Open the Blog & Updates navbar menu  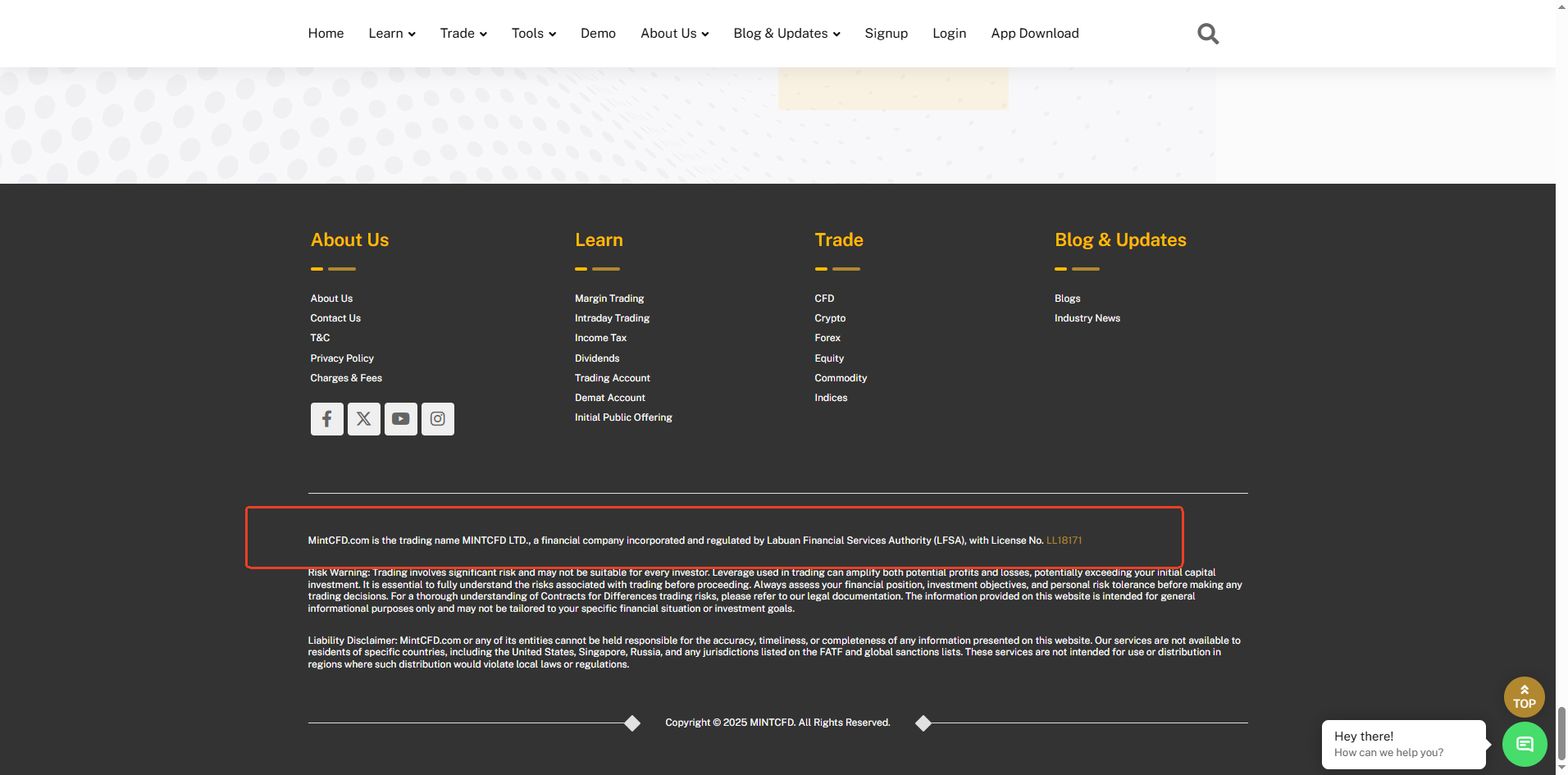[786, 34]
